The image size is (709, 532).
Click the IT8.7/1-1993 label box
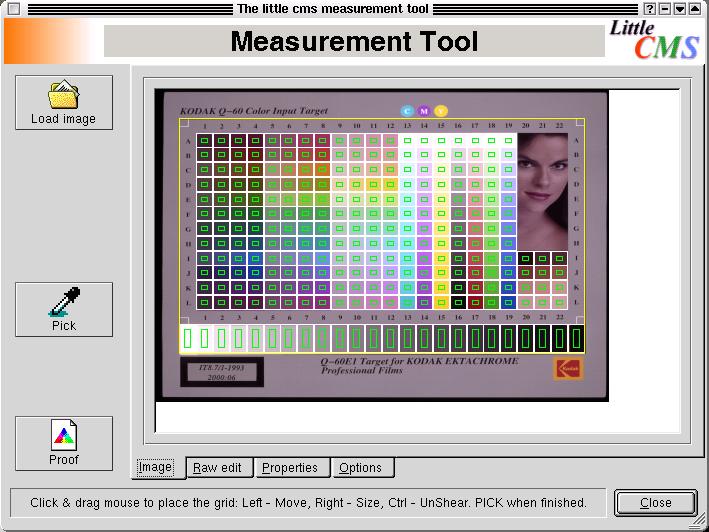click(x=219, y=373)
